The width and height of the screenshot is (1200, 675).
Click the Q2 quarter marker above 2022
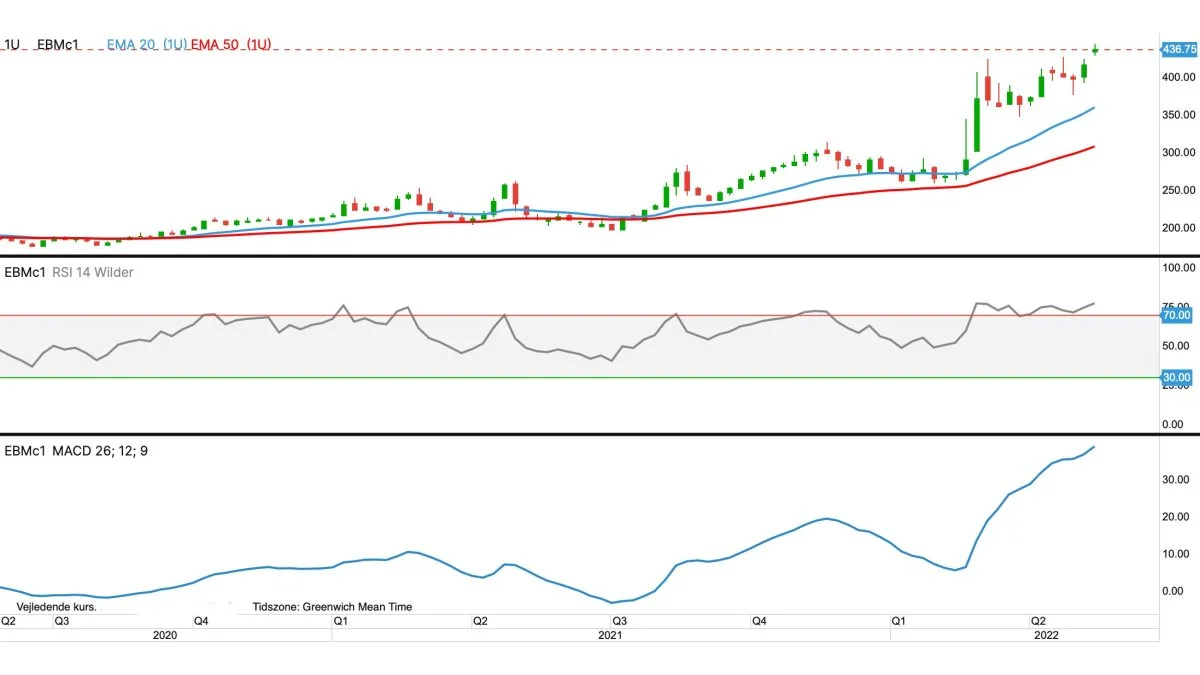[1038, 621]
